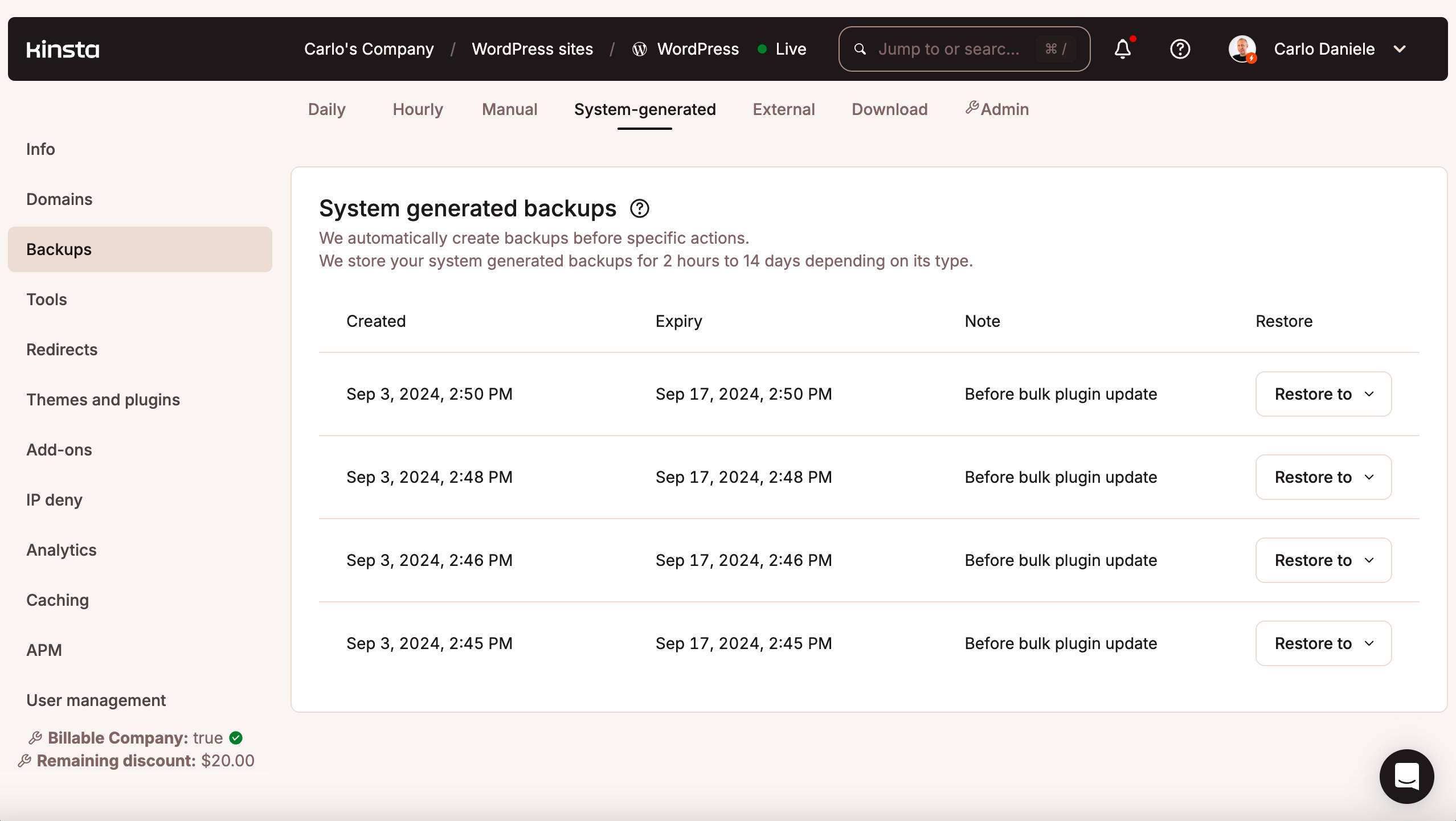Open Restore to dropdown for 2:46 PM backup
The image size is (1456, 821).
1323,560
